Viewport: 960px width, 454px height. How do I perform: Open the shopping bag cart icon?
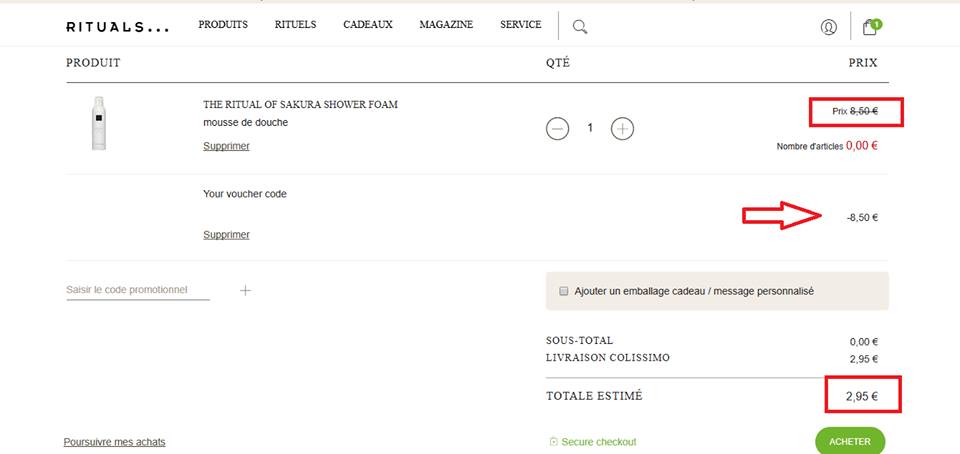coord(871,27)
